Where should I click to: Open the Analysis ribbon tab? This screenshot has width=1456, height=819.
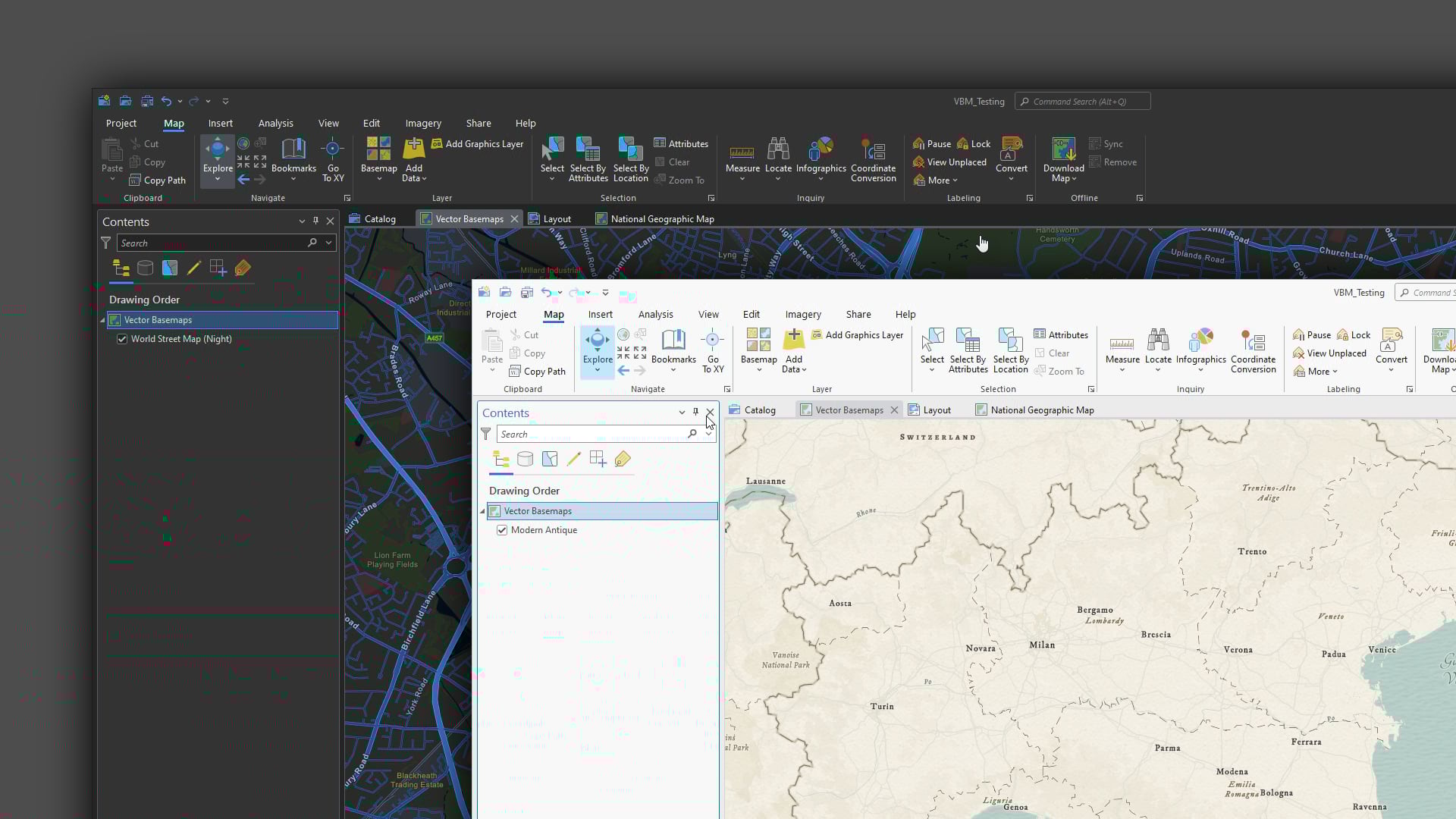(655, 314)
